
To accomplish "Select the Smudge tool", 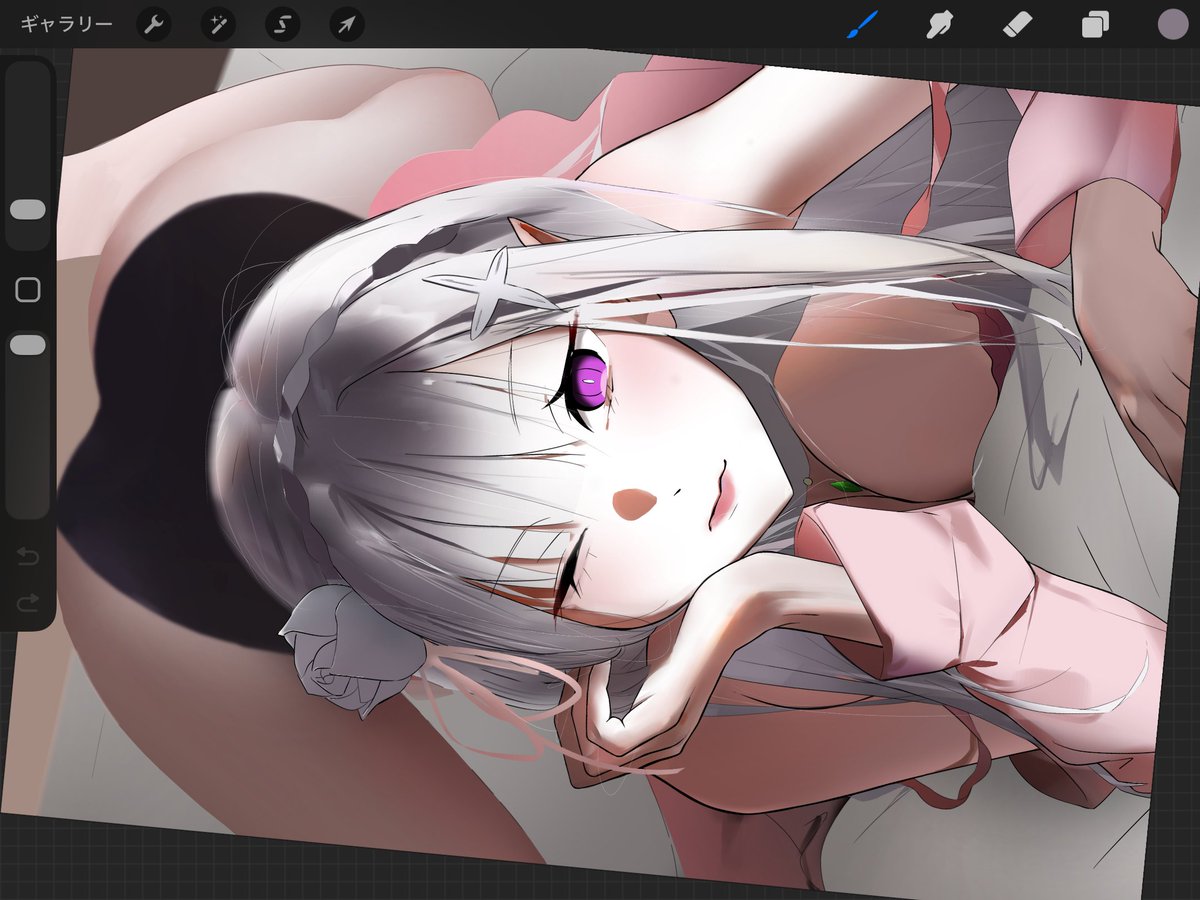I will [938, 24].
